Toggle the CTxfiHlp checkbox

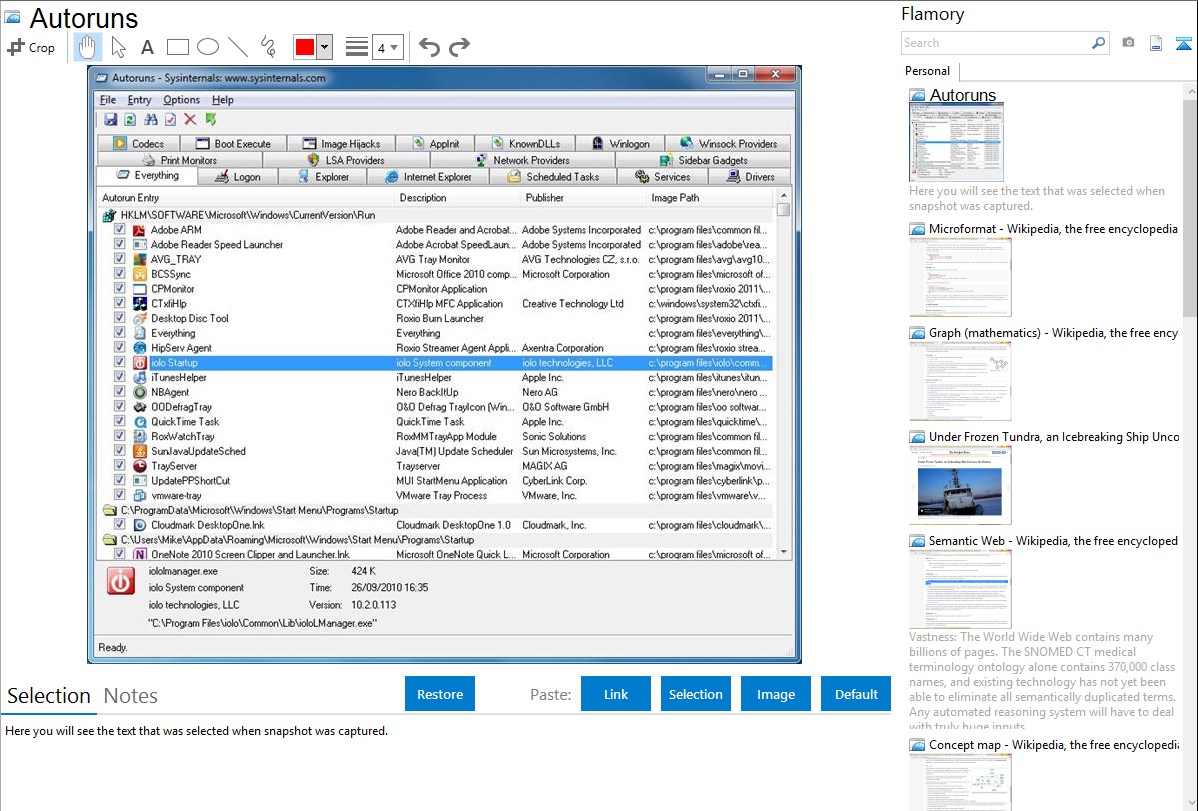coord(120,303)
